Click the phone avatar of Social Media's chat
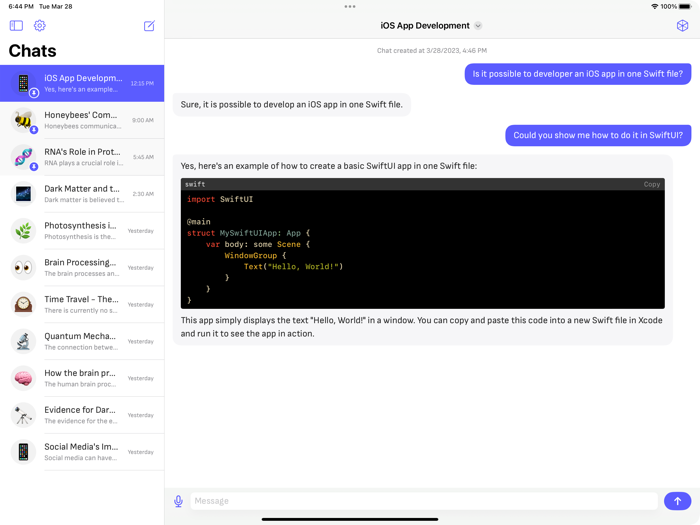This screenshot has height=525, width=700. pyautogui.click(x=23, y=452)
